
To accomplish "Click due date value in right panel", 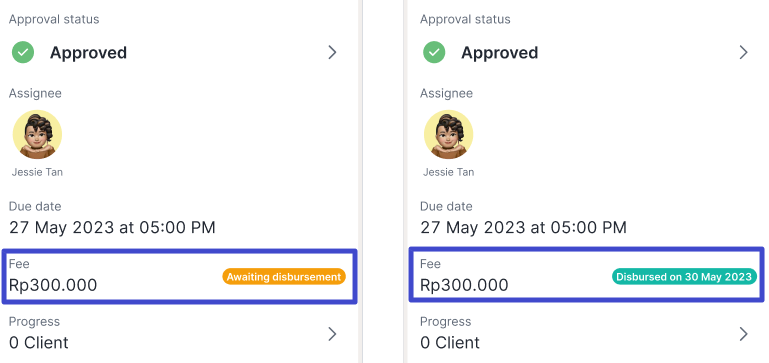I will 523,228.
